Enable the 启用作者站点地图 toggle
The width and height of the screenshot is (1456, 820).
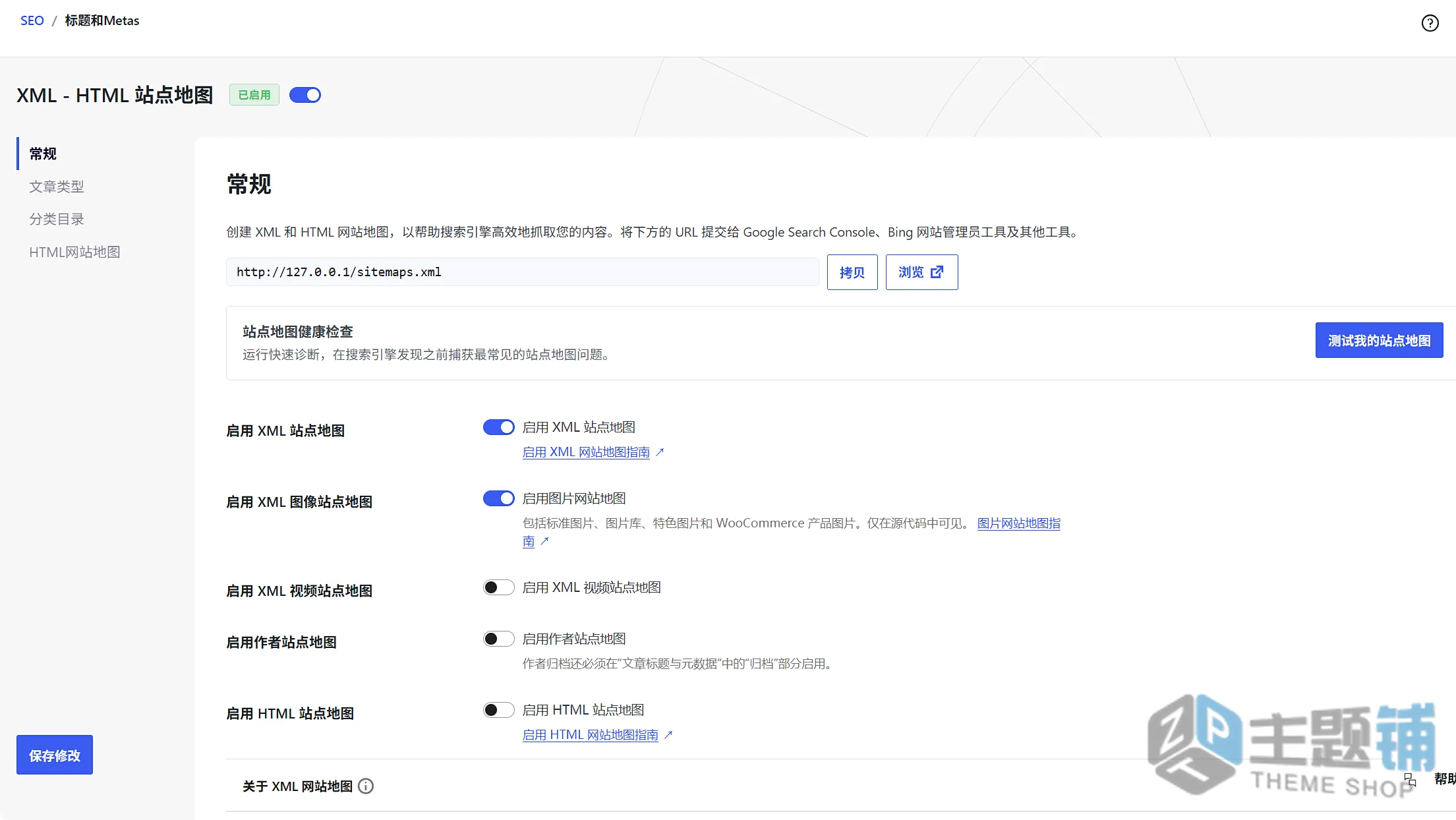498,639
